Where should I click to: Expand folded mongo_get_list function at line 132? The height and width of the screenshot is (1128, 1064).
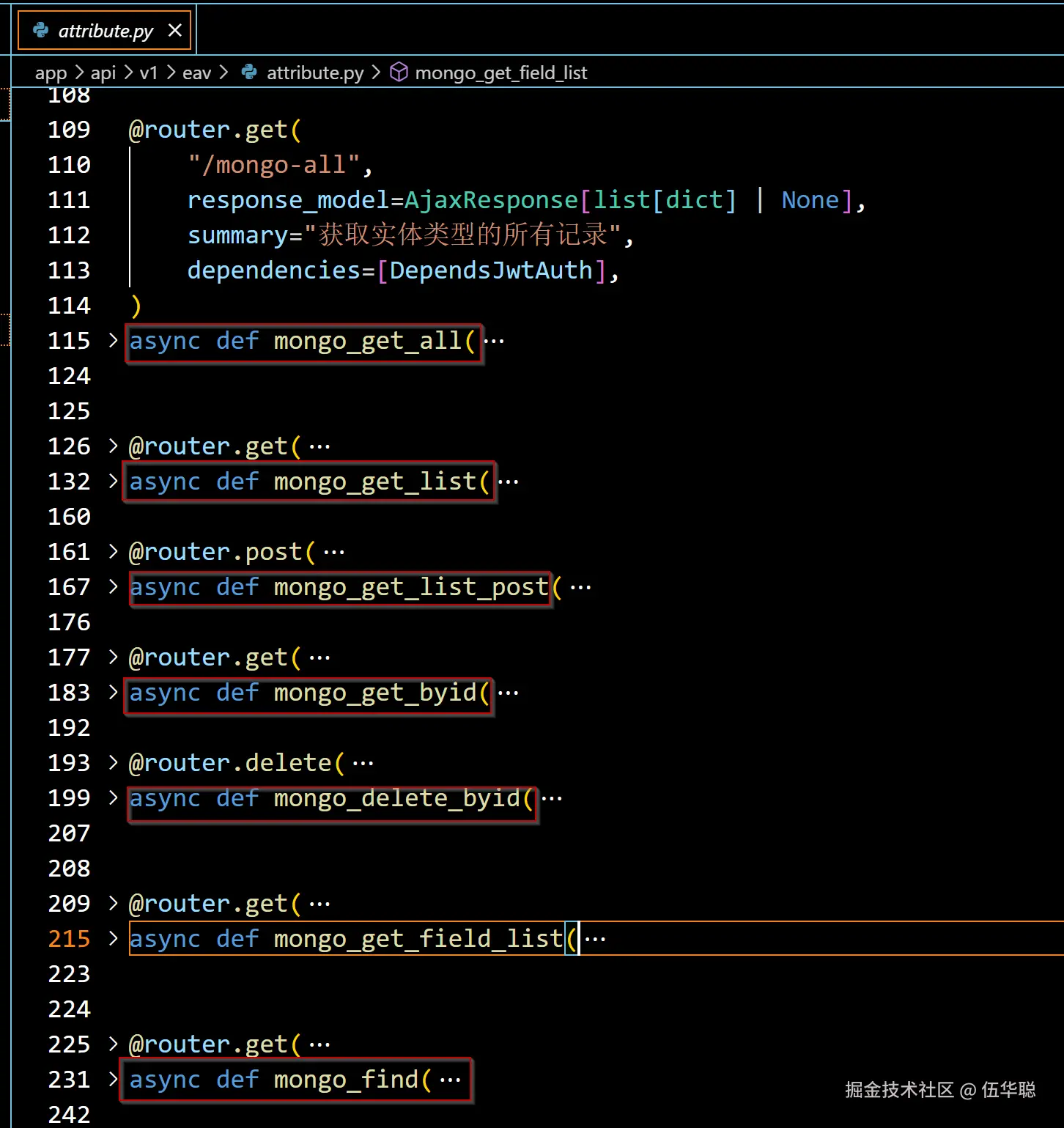(113, 481)
